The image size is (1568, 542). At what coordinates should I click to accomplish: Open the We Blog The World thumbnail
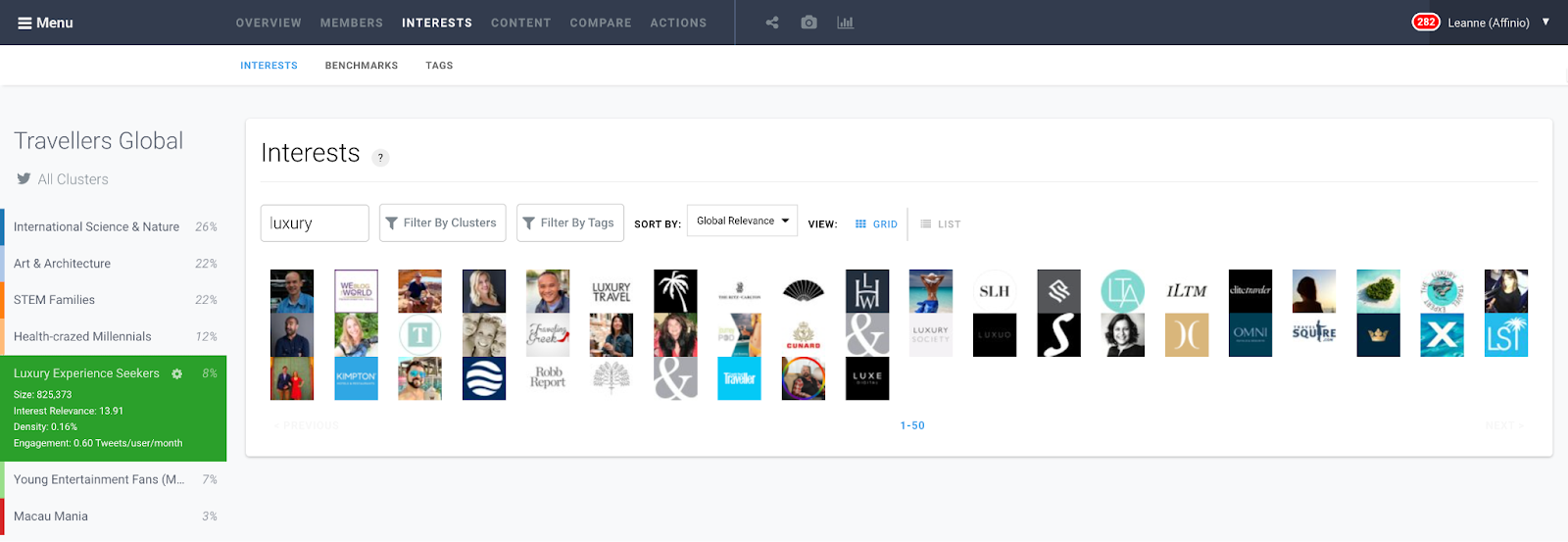[356, 291]
